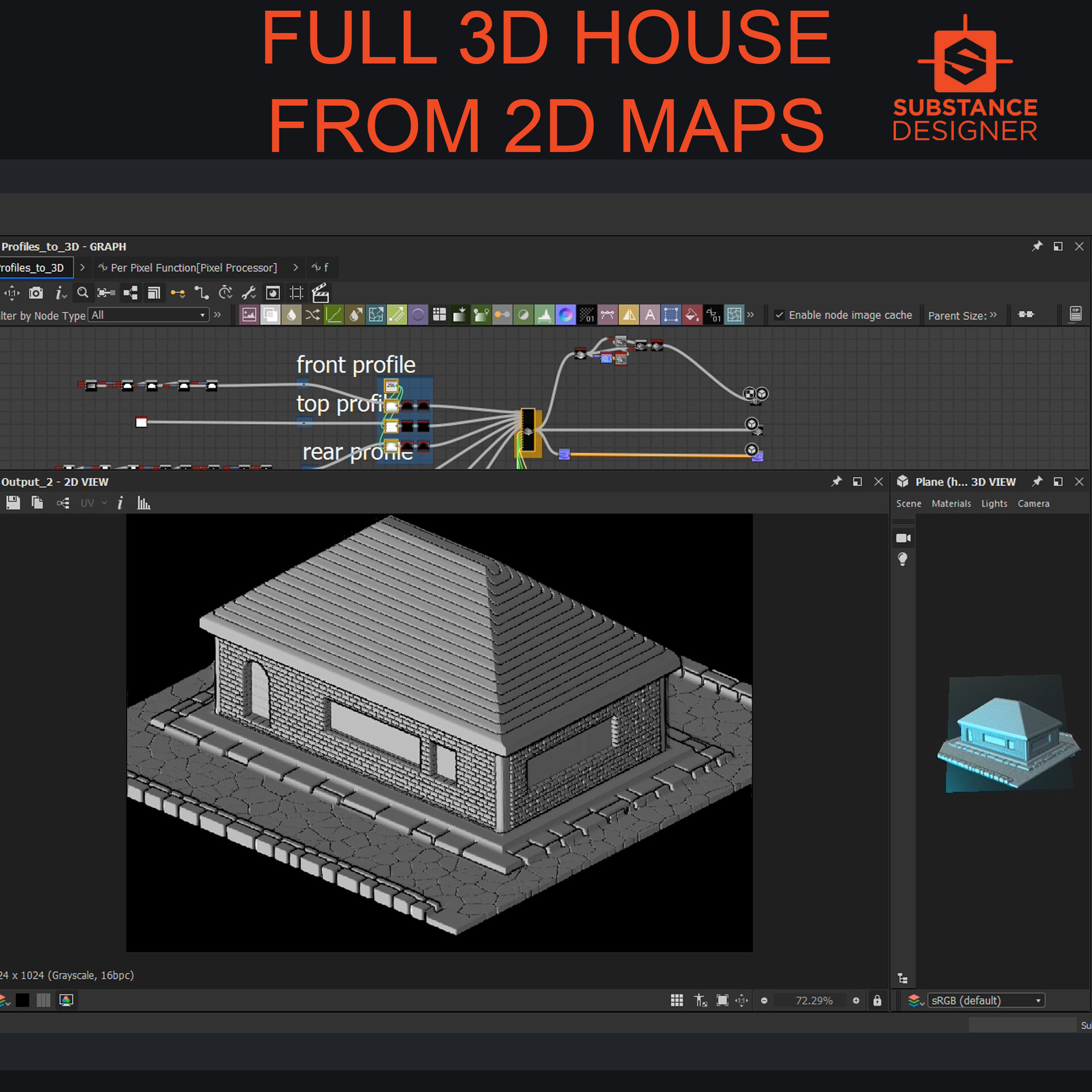Viewport: 1092px width, 1092px height.
Task: Toggle the background grid in 2D View
Action: [677, 1000]
